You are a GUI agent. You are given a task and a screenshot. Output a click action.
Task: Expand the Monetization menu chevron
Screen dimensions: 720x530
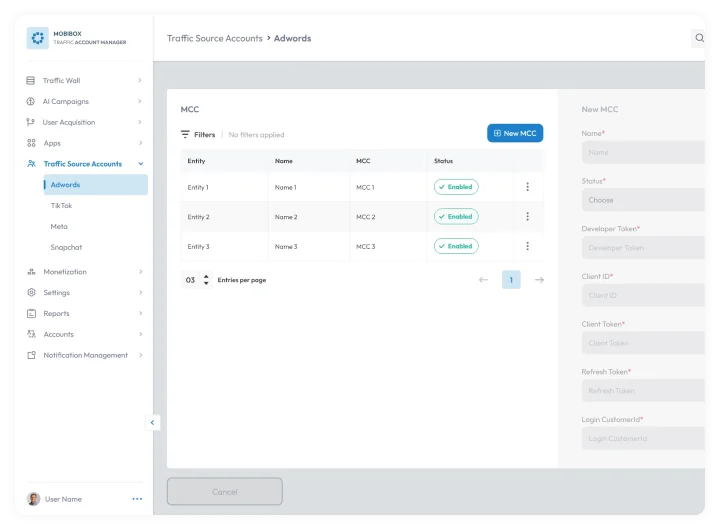pyautogui.click(x=141, y=272)
